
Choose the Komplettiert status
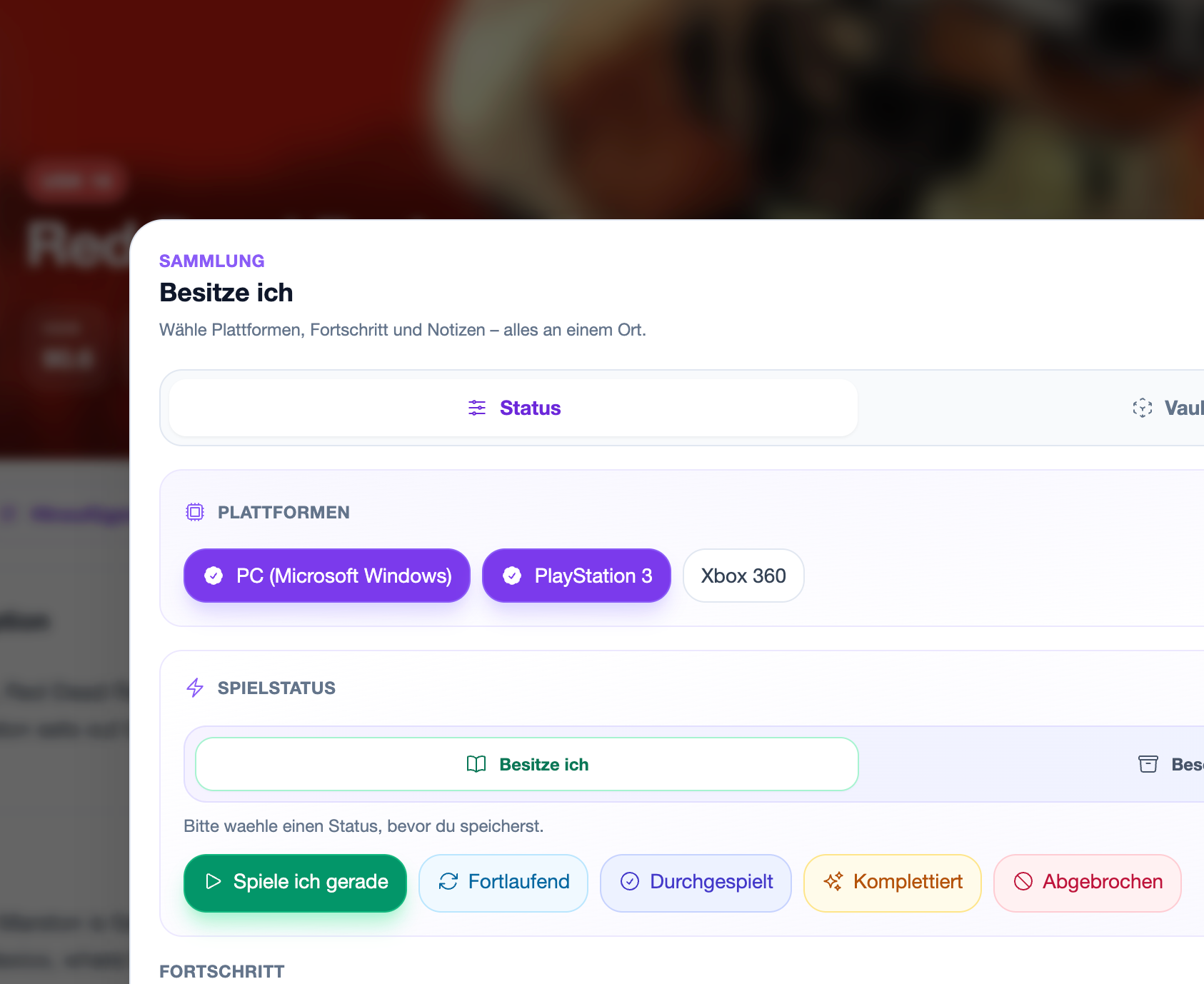tap(892, 883)
